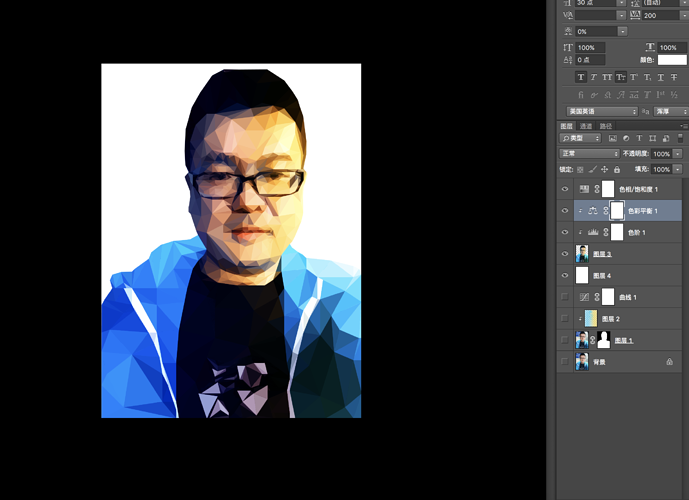The image size is (689, 500).
Task: Toggle the layer filter on/off switch
Action: tap(680, 138)
